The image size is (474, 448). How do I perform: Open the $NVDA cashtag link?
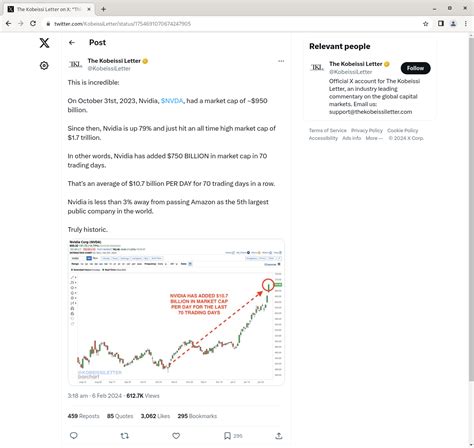tap(172, 101)
